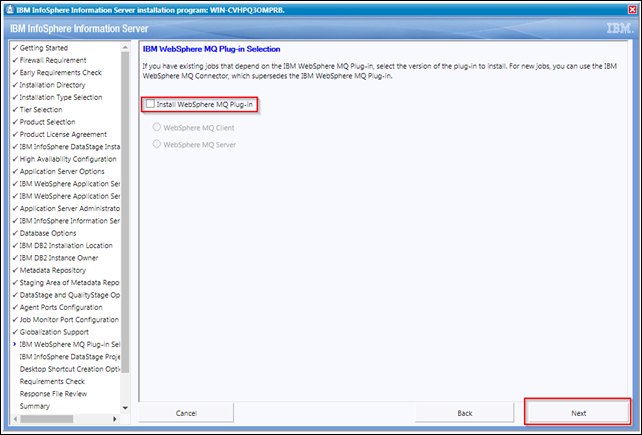The width and height of the screenshot is (642, 435).
Task: Select Staging Area of Metadata Repo step
Action: [x=70, y=282]
